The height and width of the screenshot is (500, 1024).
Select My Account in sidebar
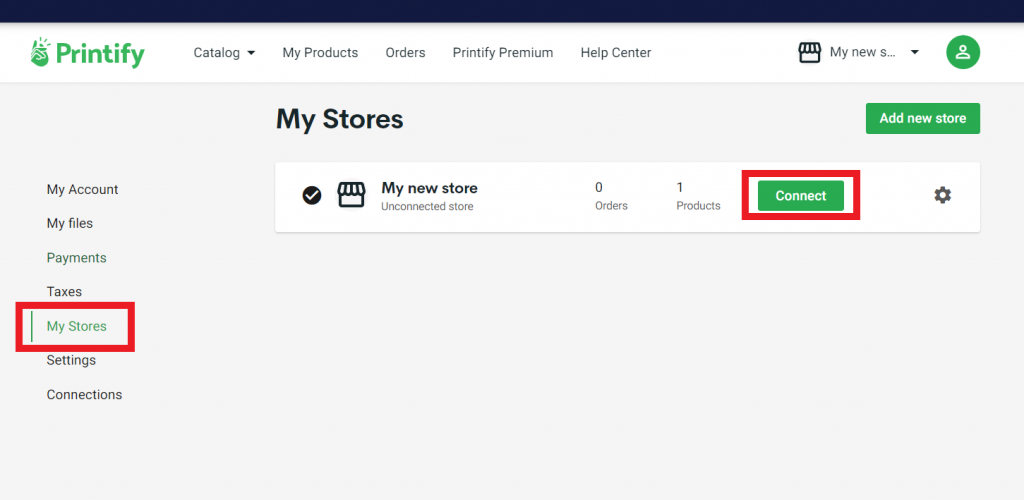[82, 189]
